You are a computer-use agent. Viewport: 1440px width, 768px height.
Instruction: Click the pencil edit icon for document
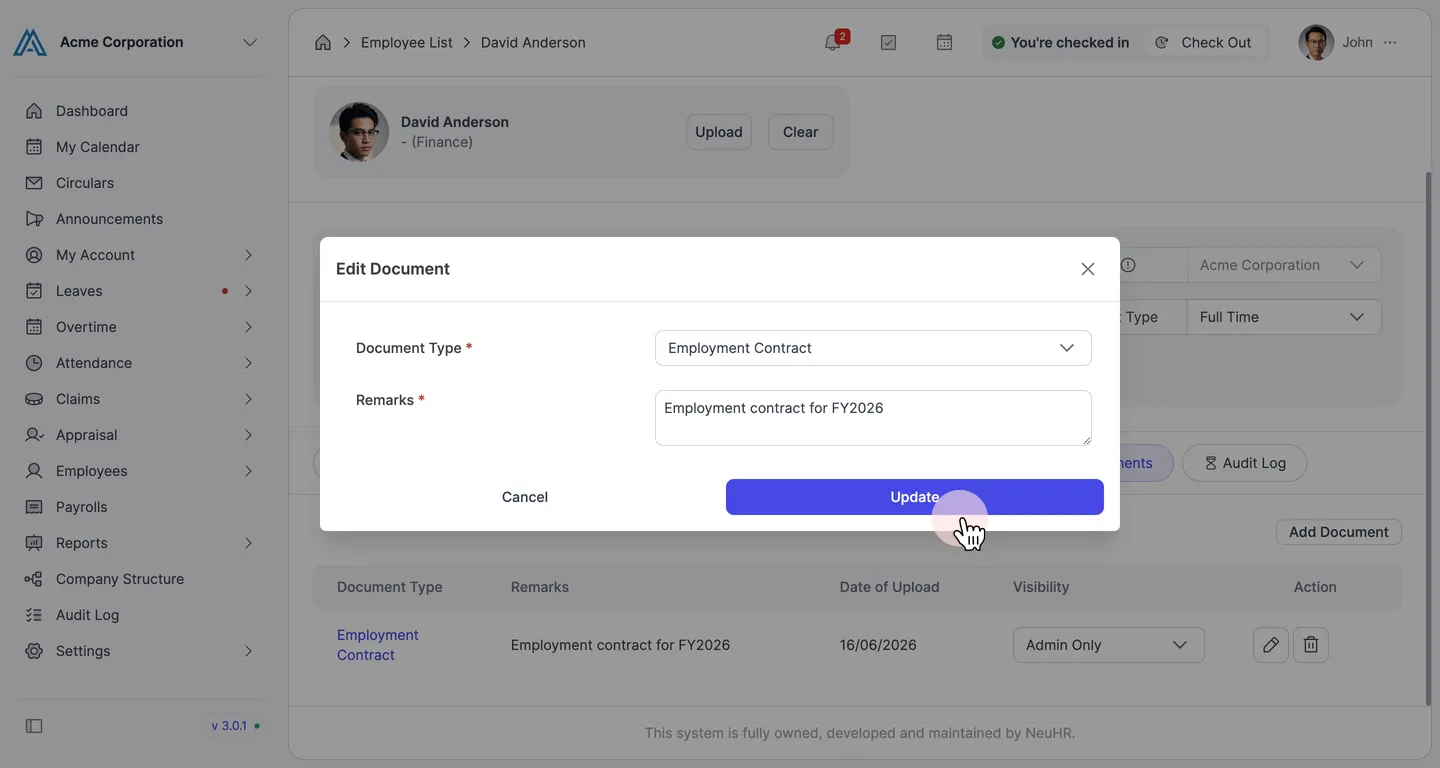click(x=1270, y=645)
